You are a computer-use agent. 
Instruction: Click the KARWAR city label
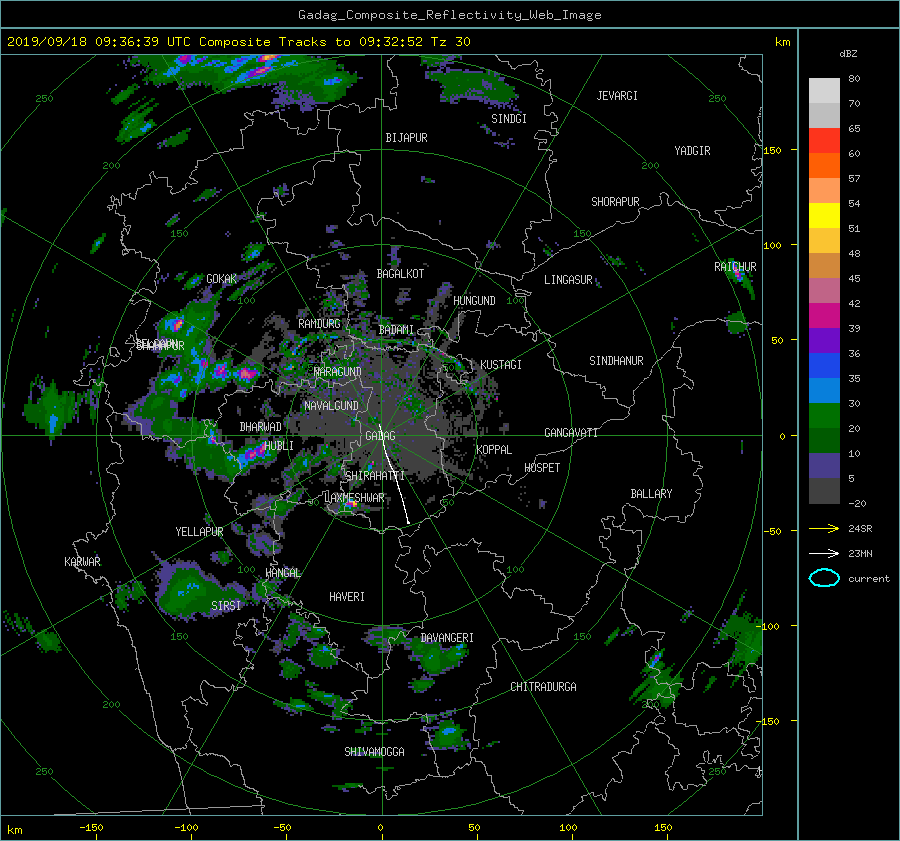[82, 561]
